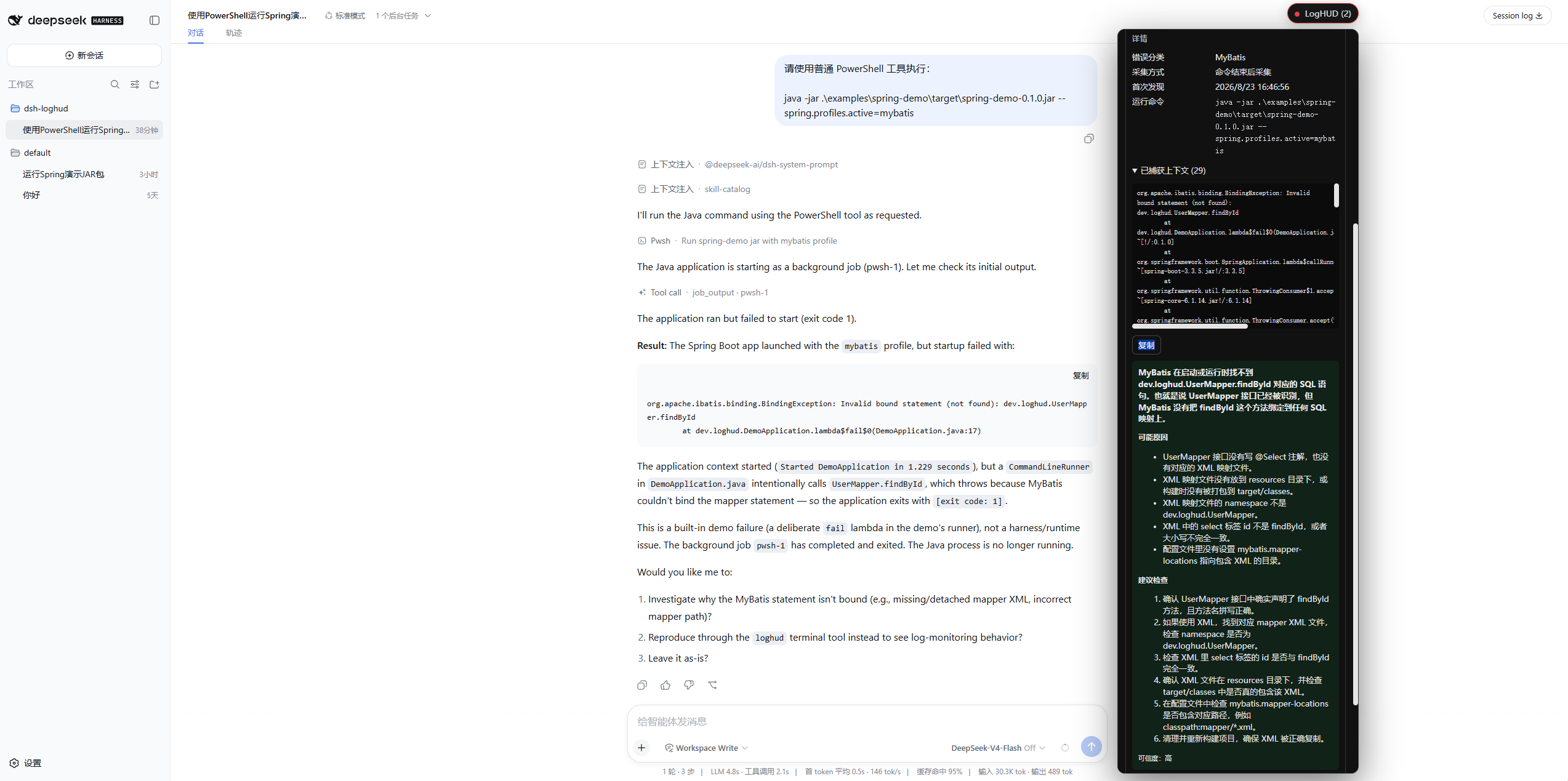Open the 你好 conversation
Viewport: 1568px width, 781px height.
[x=84, y=195]
